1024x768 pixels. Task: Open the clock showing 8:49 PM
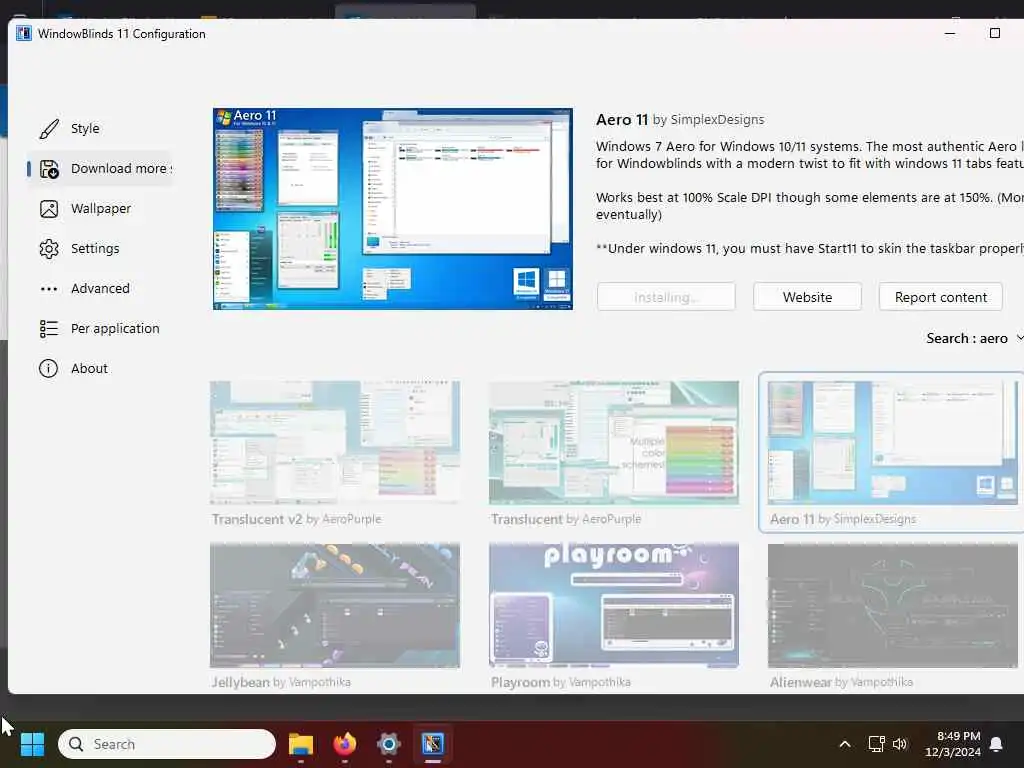953,744
